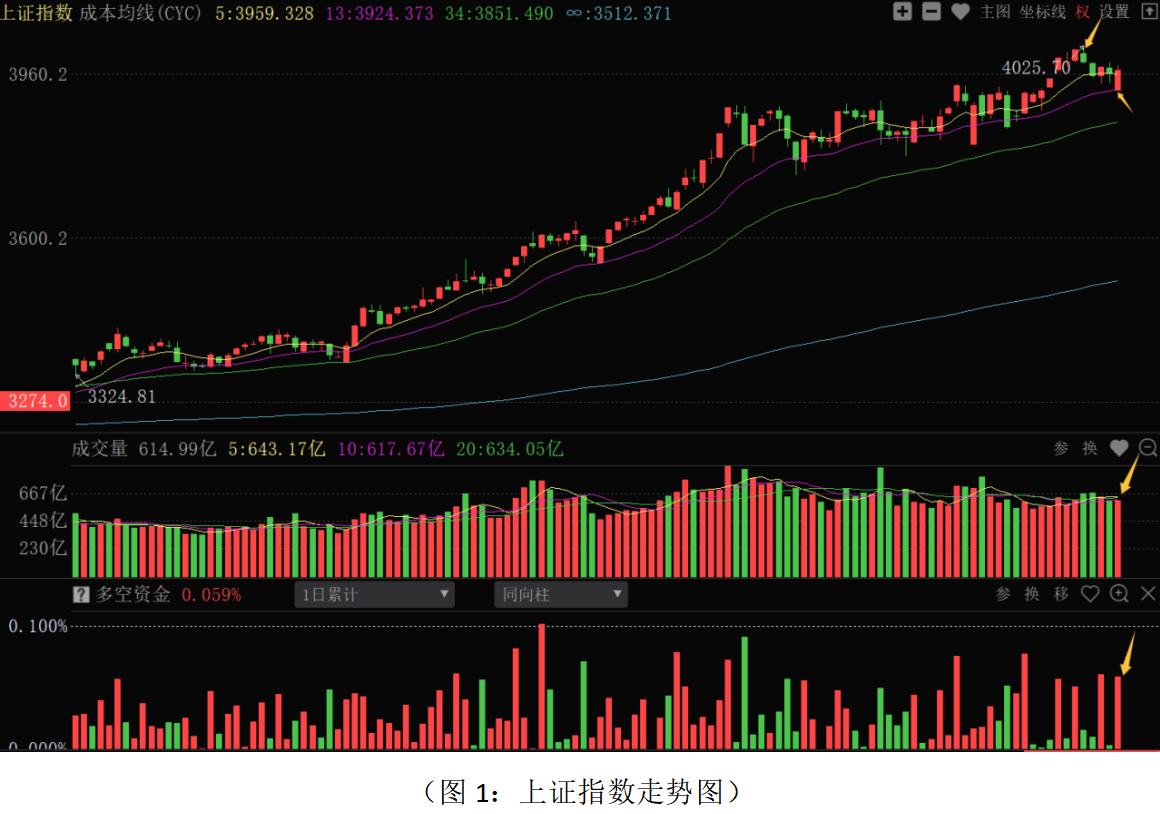Image resolution: width=1160 pixels, height=814 pixels.
Task: Expand the 同向柱 dropdown
Action: tap(561, 595)
